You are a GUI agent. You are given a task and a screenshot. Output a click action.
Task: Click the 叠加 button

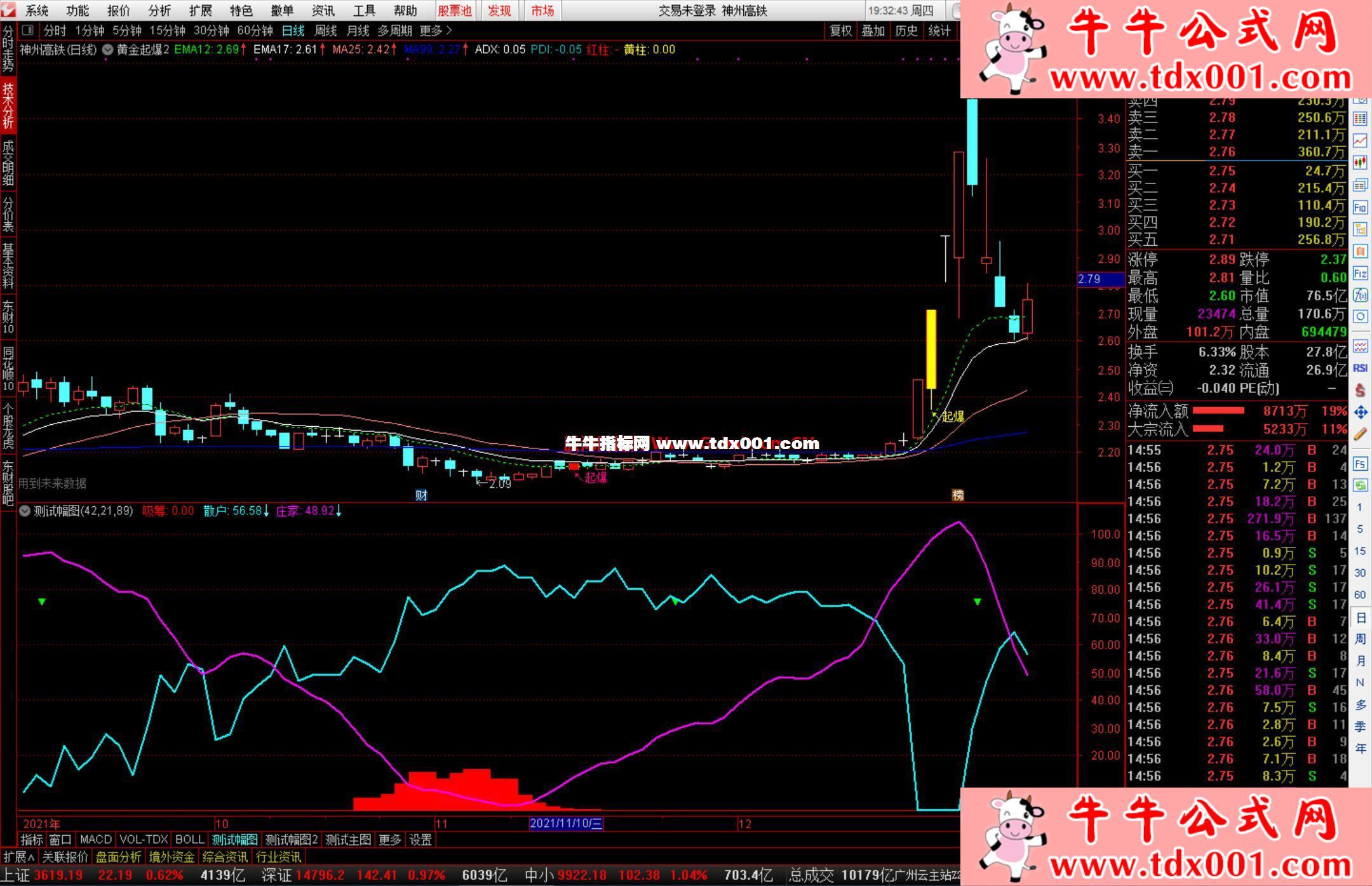873,30
